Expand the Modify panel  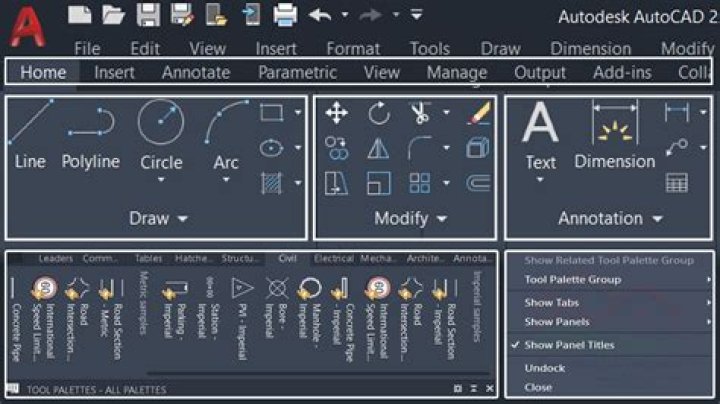point(410,219)
